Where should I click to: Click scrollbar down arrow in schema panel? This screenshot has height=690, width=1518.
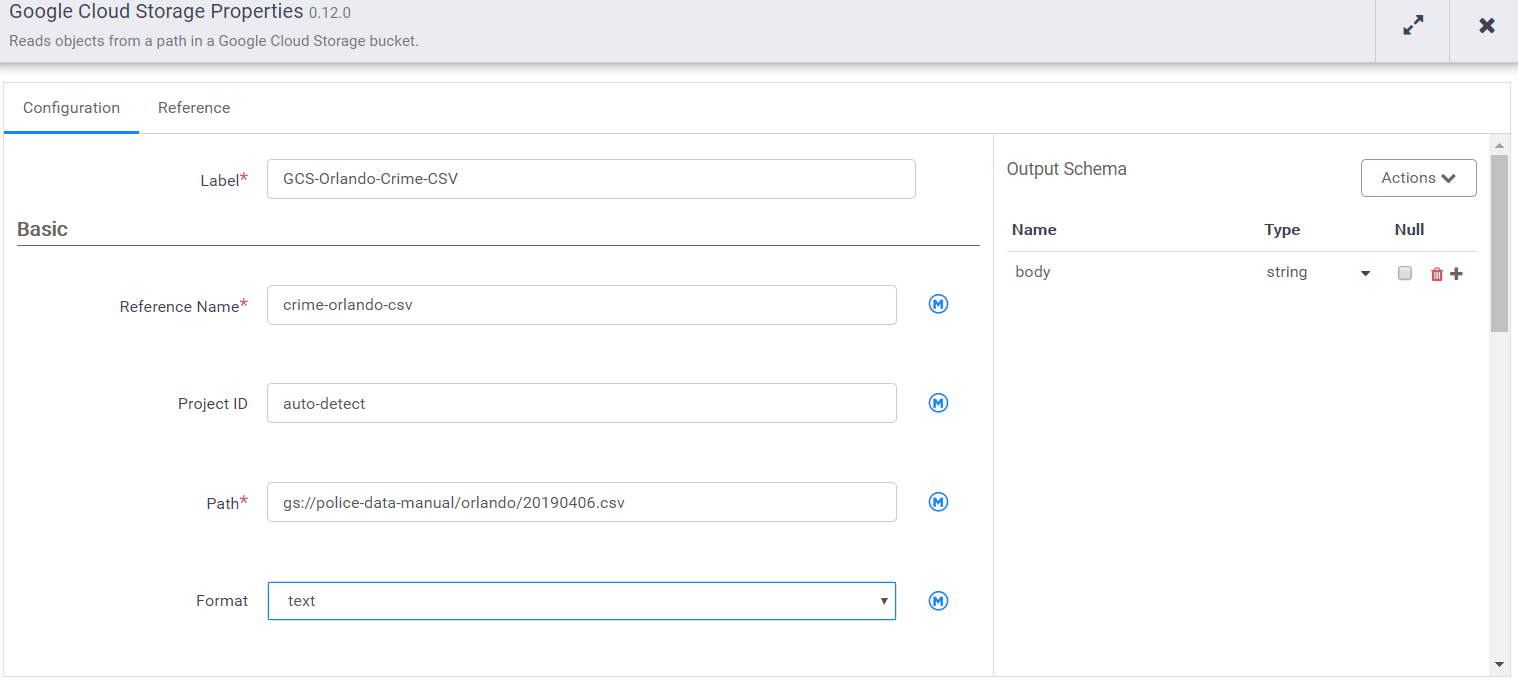pyautogui.click(x=1498, y=663)
